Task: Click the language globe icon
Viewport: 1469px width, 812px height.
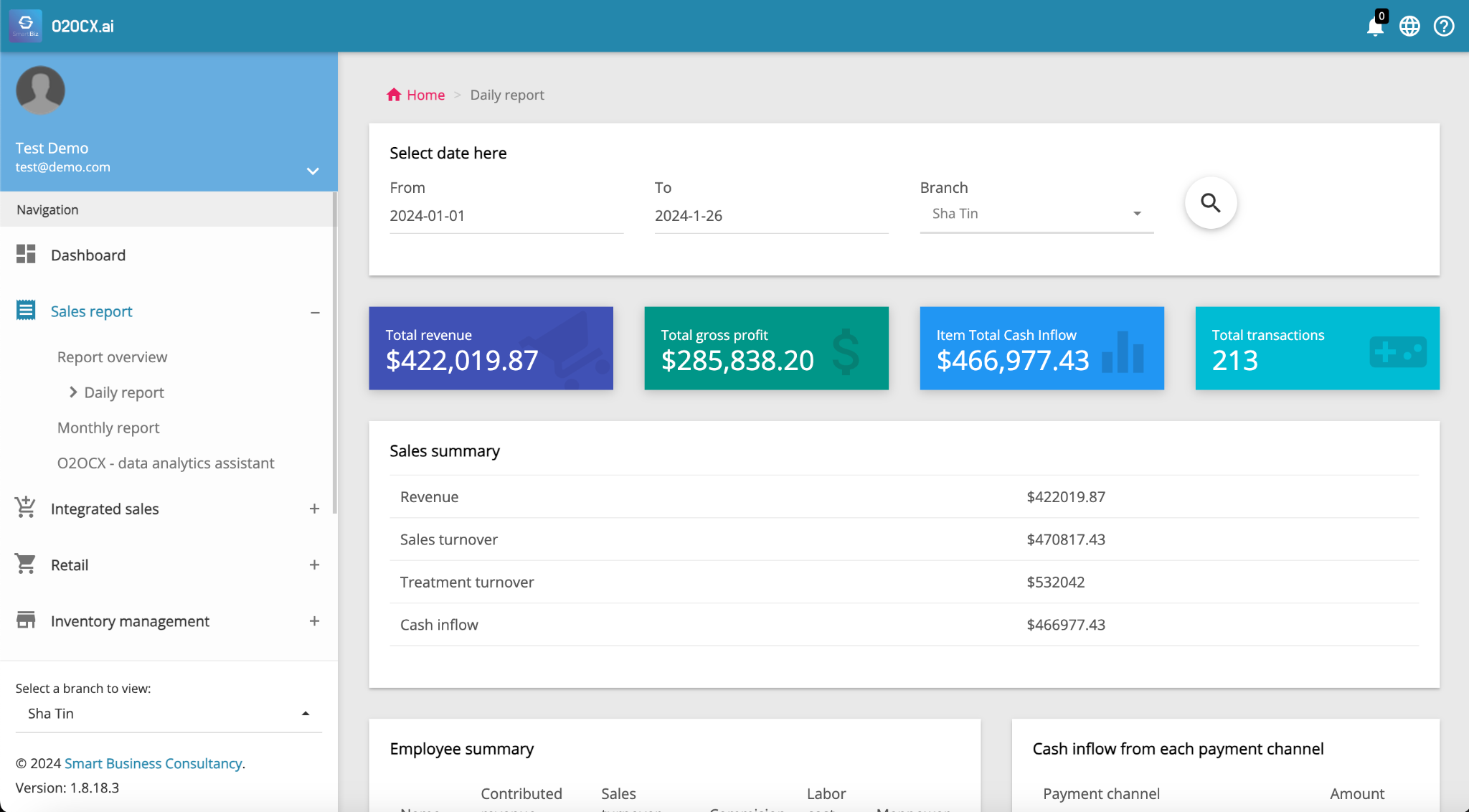Action: click(1409, 26)
